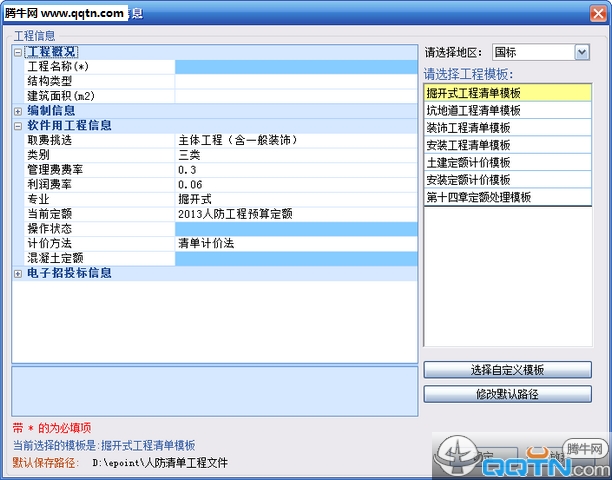Select the 软件用工程信息 header label
Screen dimensions: 612x480
click(x=69, y=126)
